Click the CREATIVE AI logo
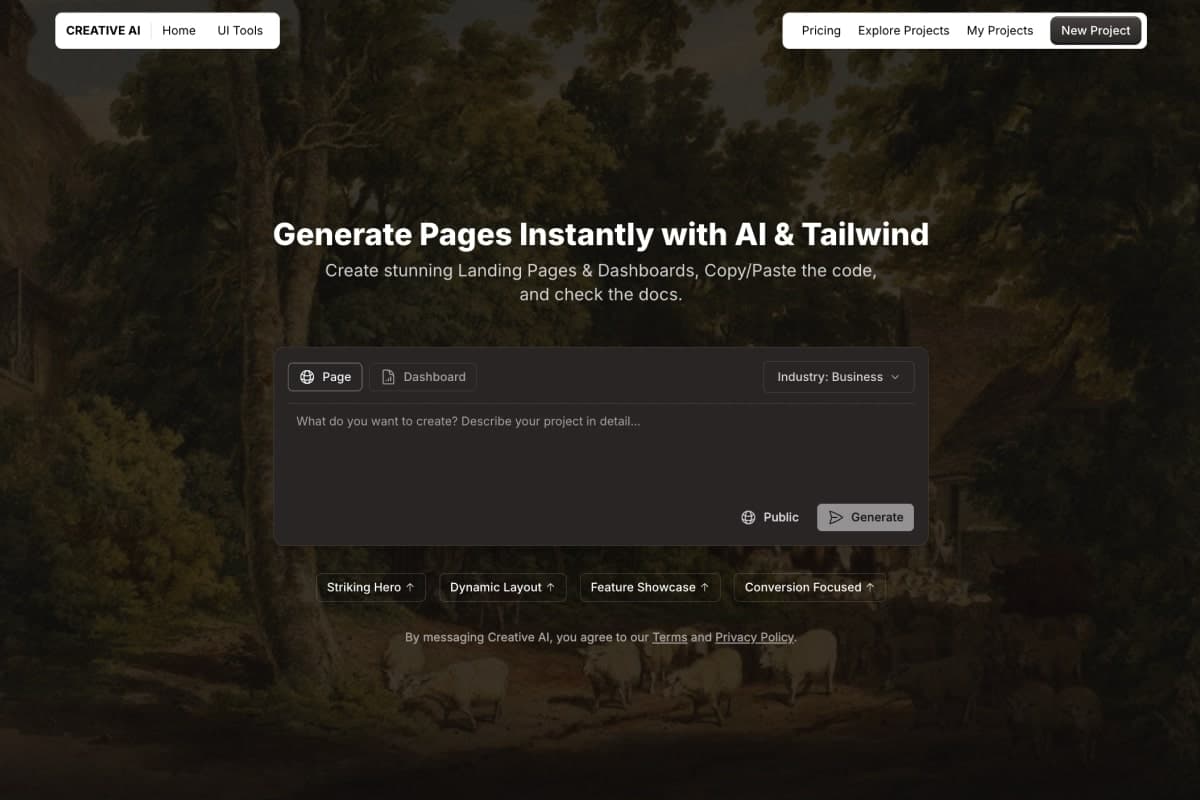1200x800 pixels. pos(103,30)
